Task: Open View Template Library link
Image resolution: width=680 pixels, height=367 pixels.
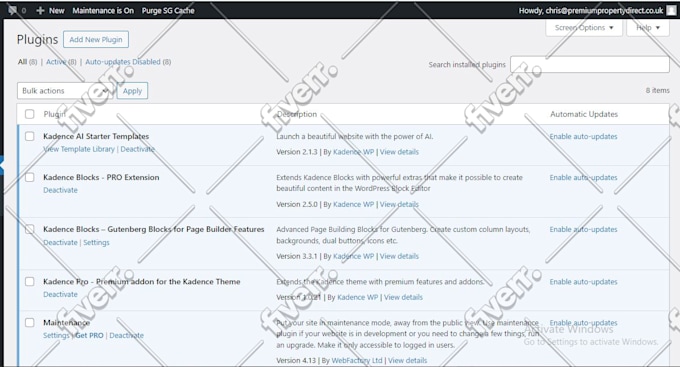Action: [79, 149]
